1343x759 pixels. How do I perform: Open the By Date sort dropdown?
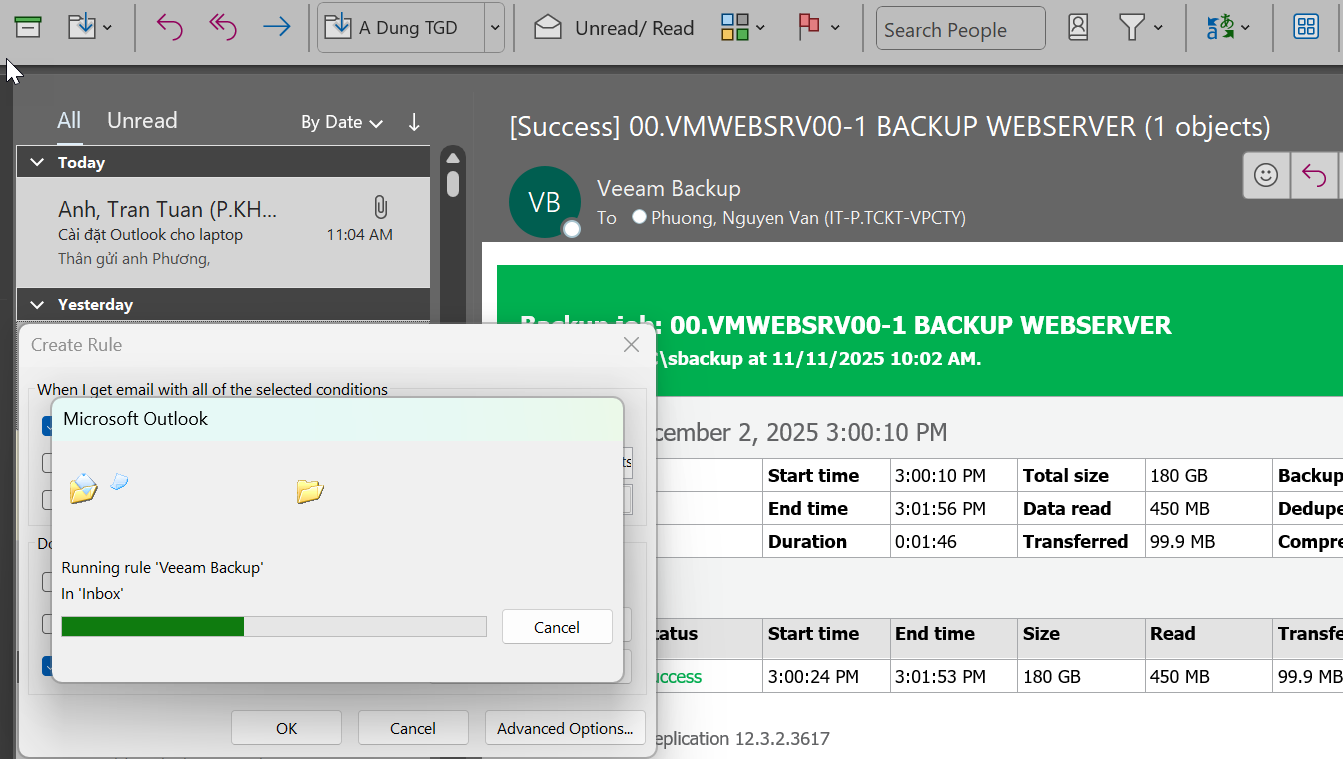[x=342, y=122]
